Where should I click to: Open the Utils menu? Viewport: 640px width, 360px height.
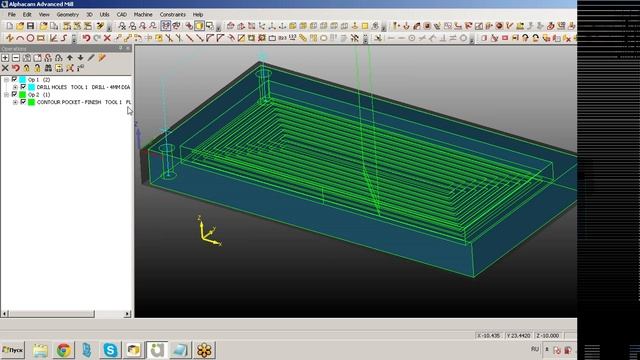point(104,14)
